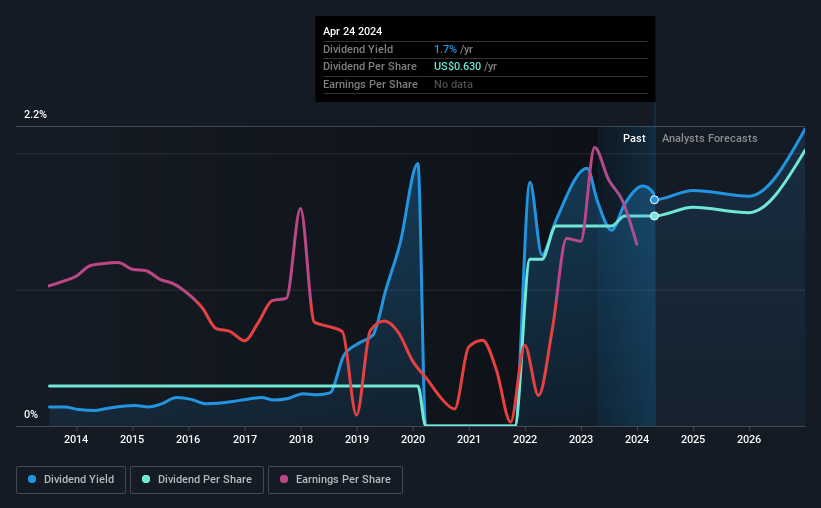The image size is (821, 508).
Task: Click the 2024 x-axis label
Action: 637,439
